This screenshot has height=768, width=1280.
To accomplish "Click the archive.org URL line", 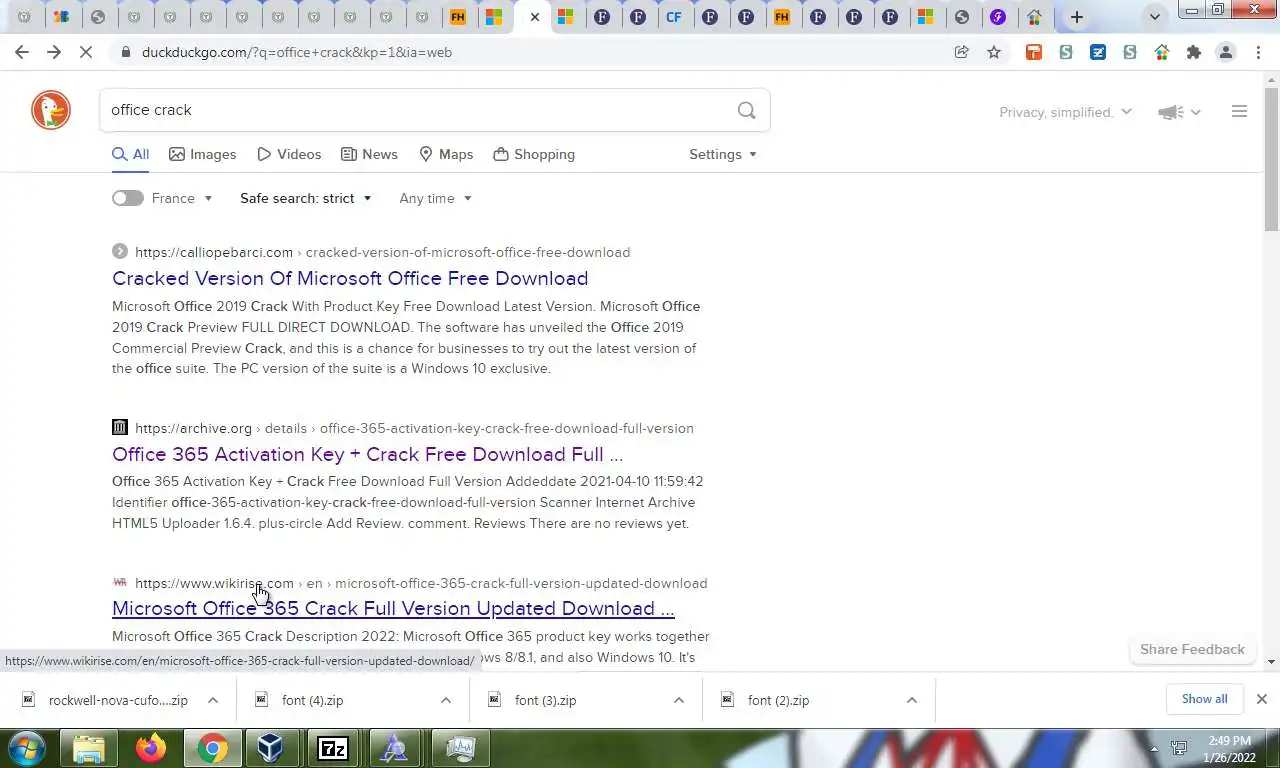I will 414,428.
